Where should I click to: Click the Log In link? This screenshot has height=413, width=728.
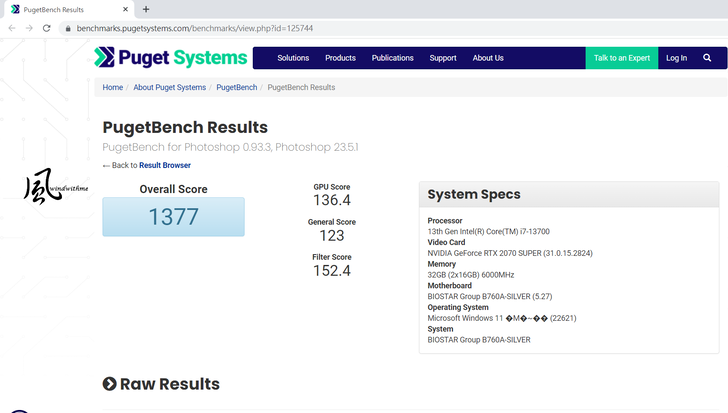pyautogui.click(x=676, y=58)
